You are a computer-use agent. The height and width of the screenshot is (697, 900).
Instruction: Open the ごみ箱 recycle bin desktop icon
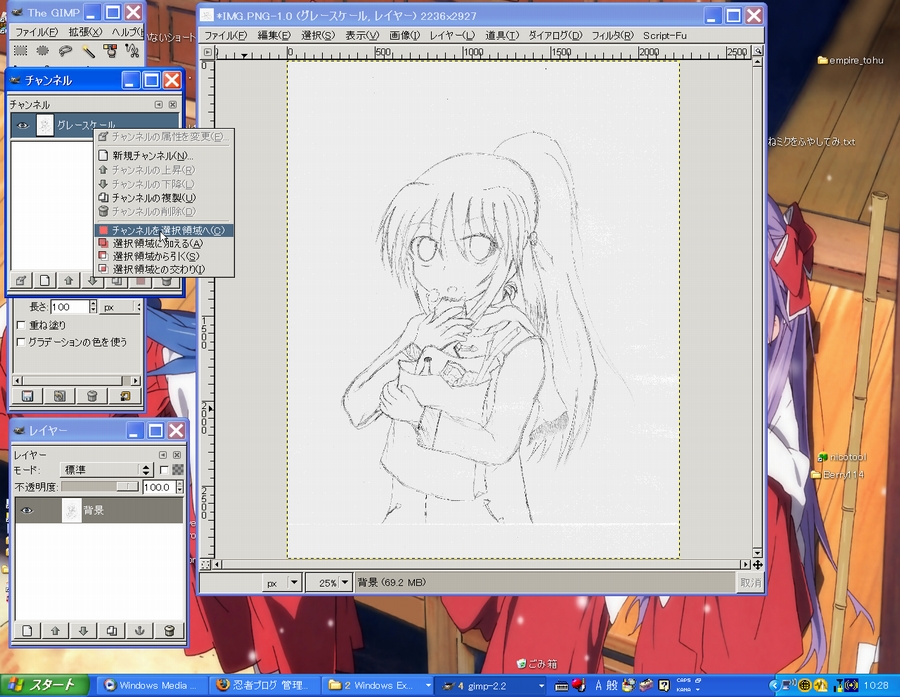point(537,664)
